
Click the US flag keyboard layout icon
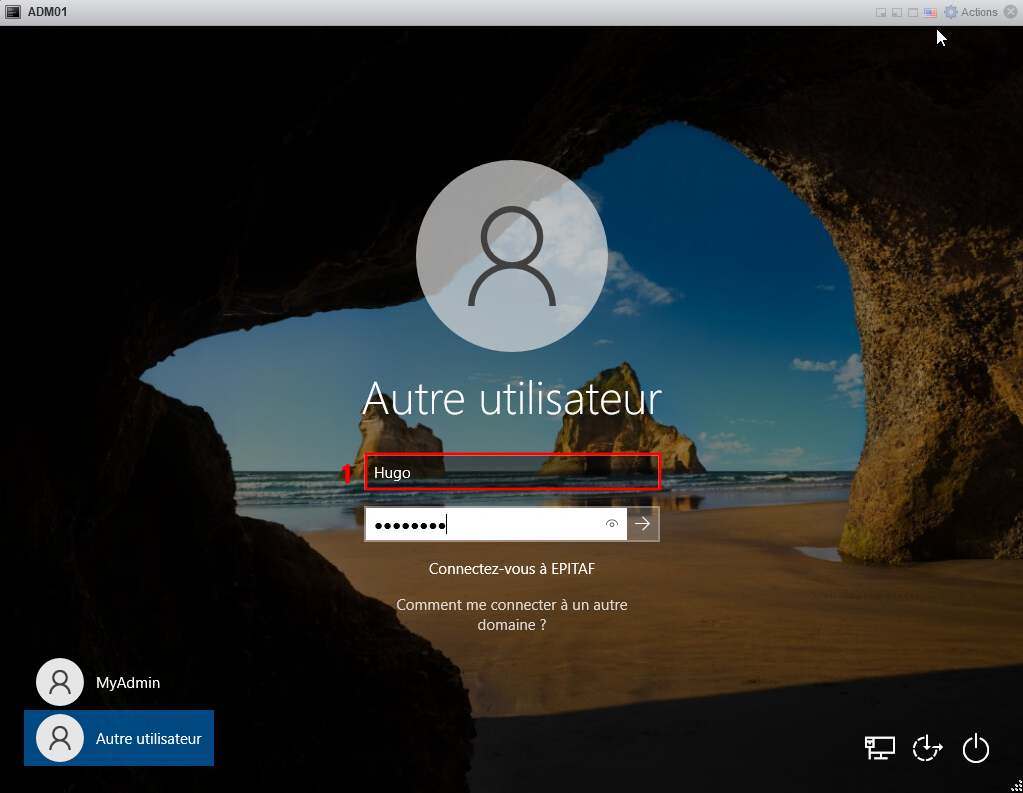930,13
